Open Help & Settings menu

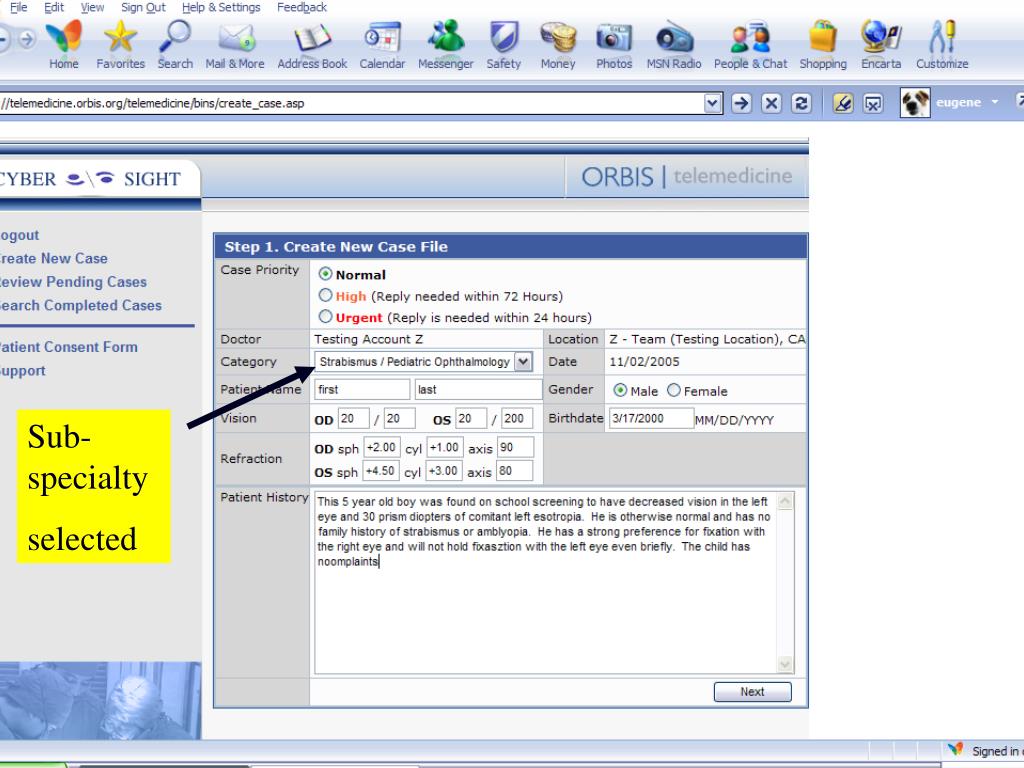pyautogui.click(x=221, y=7)
